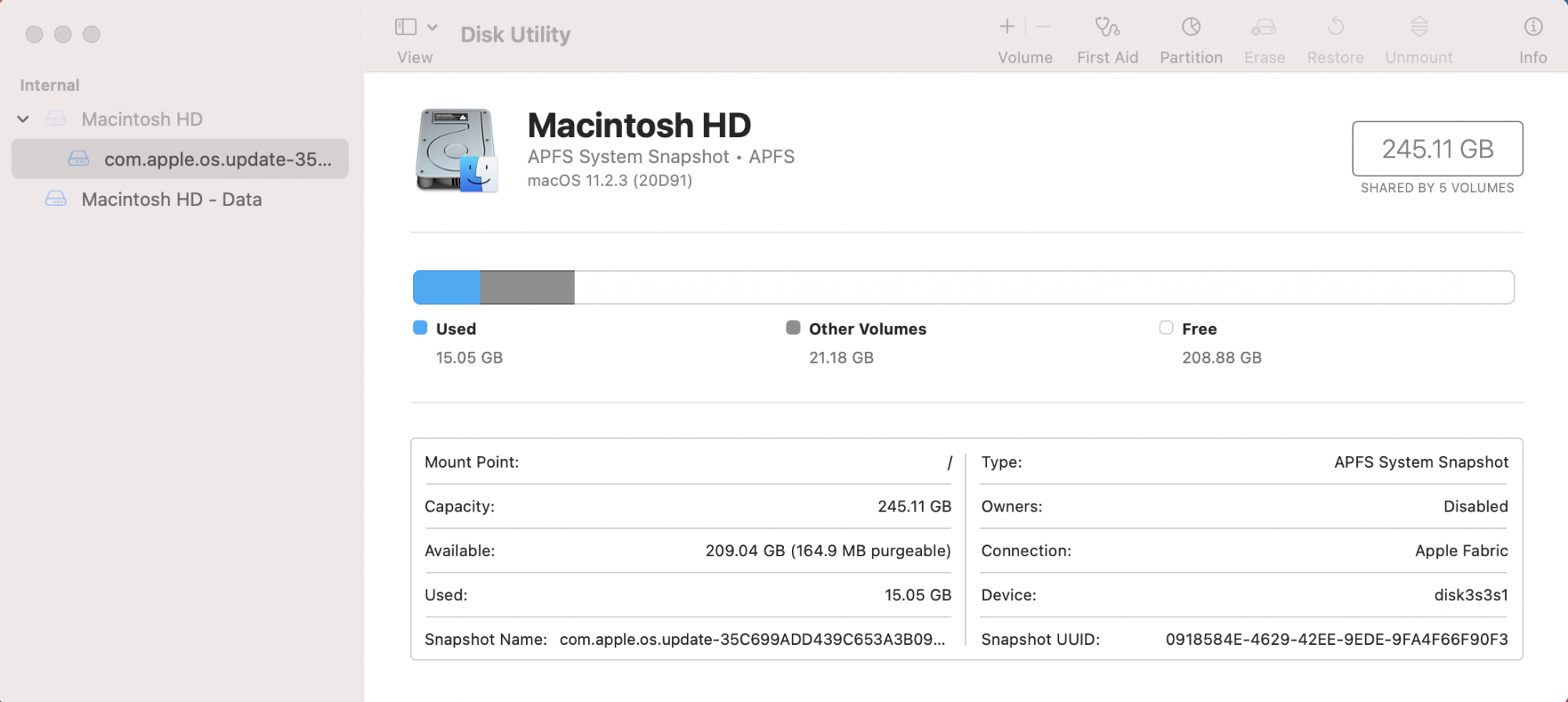Image resolution: width=1568 pixels, height=702 pixels.
Task: Add a volume with the plus icon
Action: [1007, 27]
